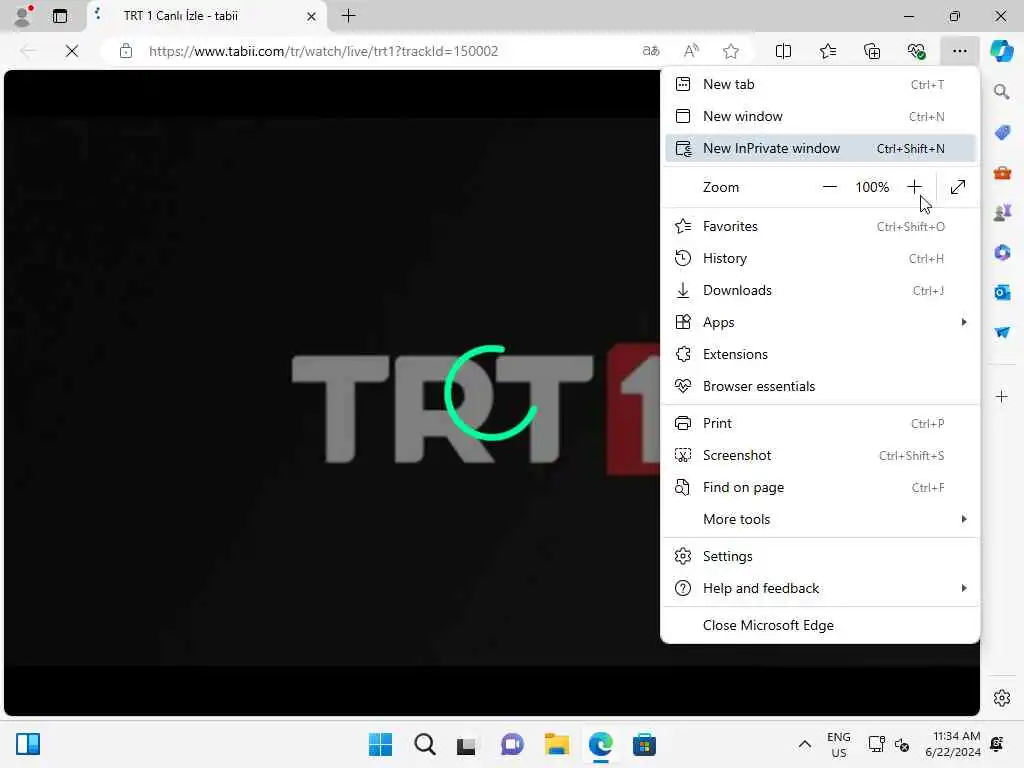Open Favorites list toolbar icon
Image resolution: width=1024 pixels, height=768 pixels.
[827, 51]
